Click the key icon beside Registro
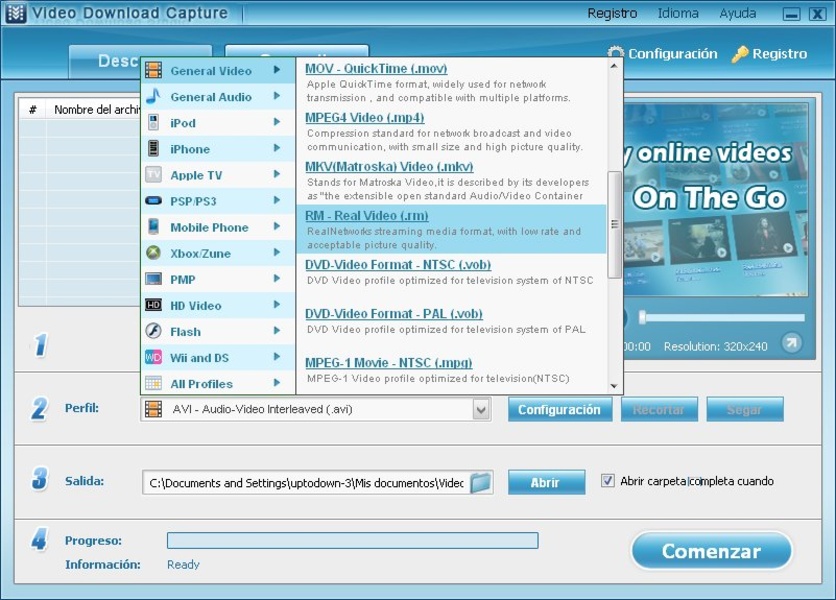836x600 pixels. click(x=740, y=54)
